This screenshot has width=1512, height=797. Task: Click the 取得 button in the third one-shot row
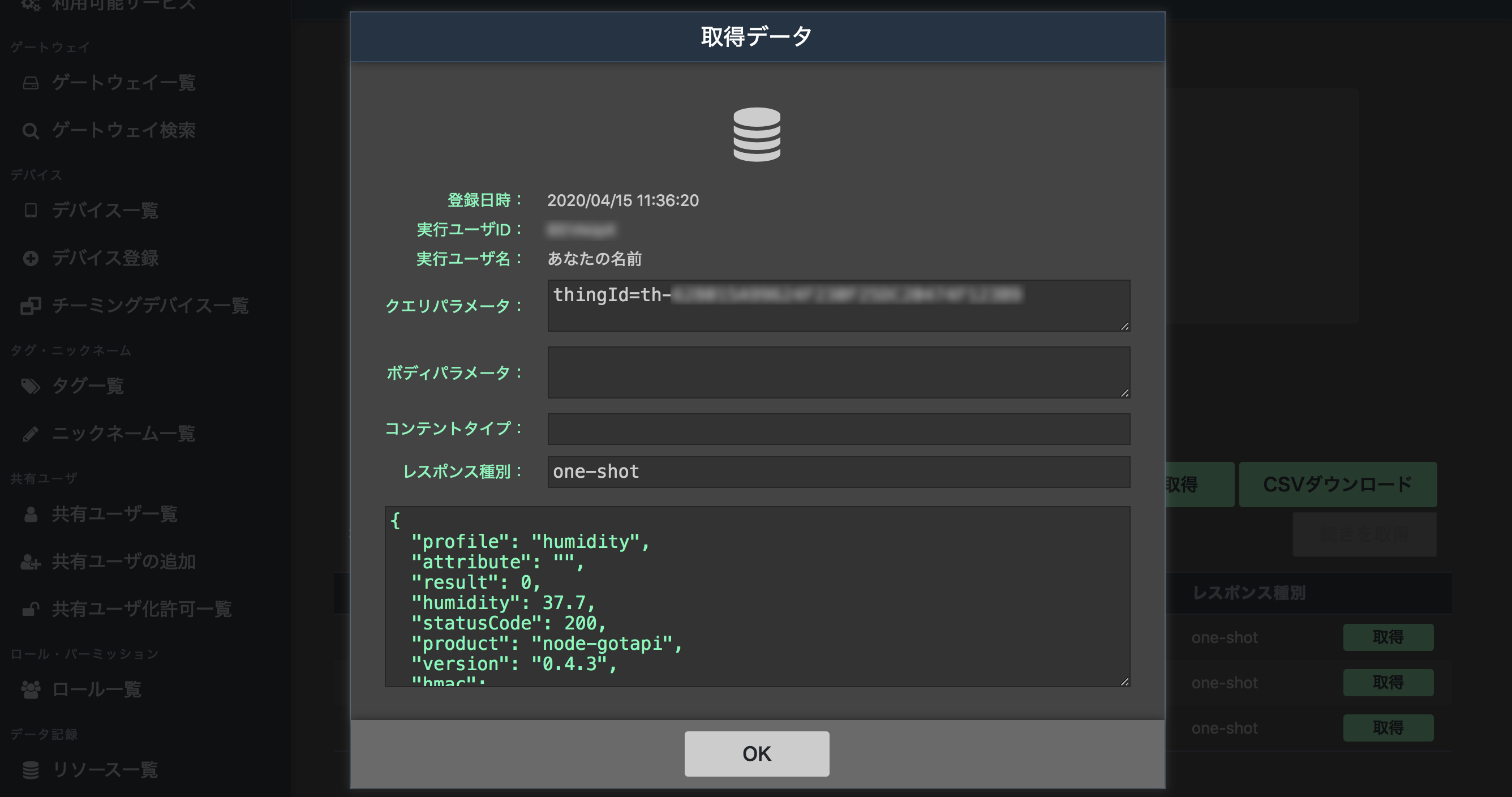click(1388, 728)
